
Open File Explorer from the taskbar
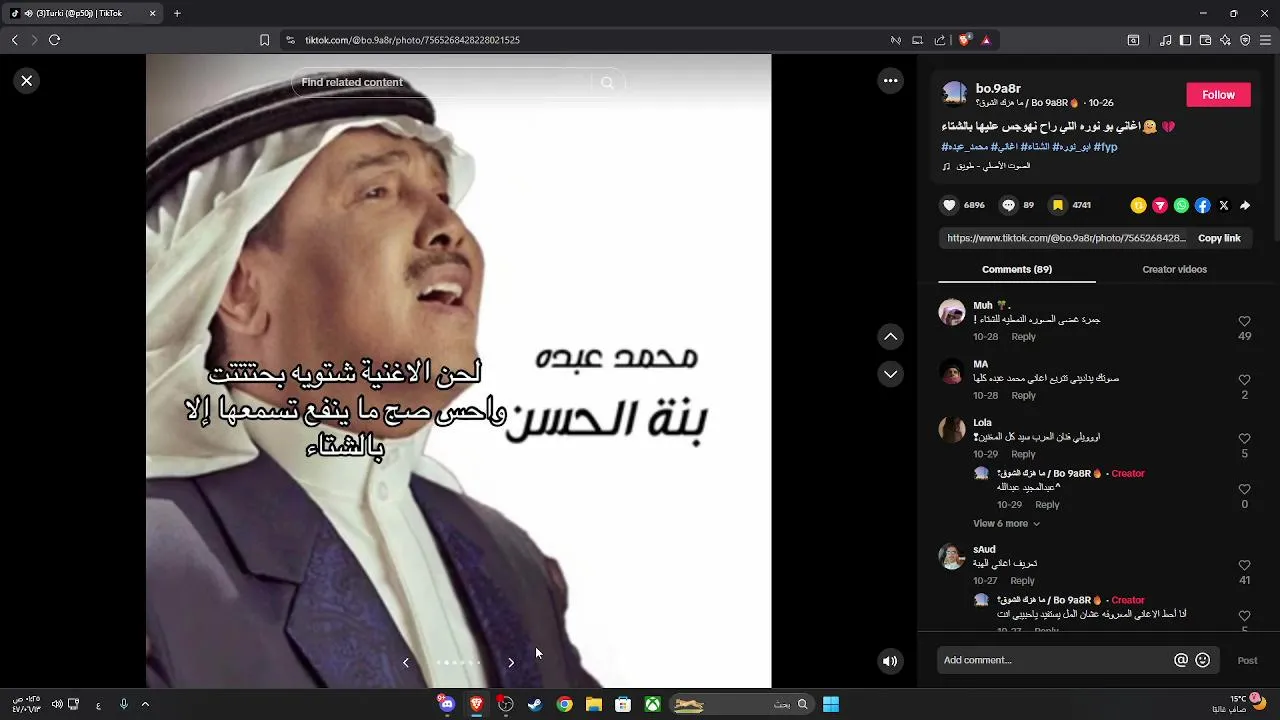coord(594,704)
